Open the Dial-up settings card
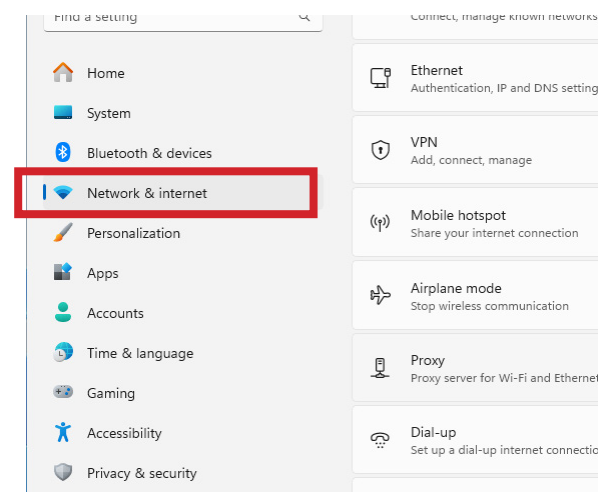 pyautogui.click(x=475, y=440)
